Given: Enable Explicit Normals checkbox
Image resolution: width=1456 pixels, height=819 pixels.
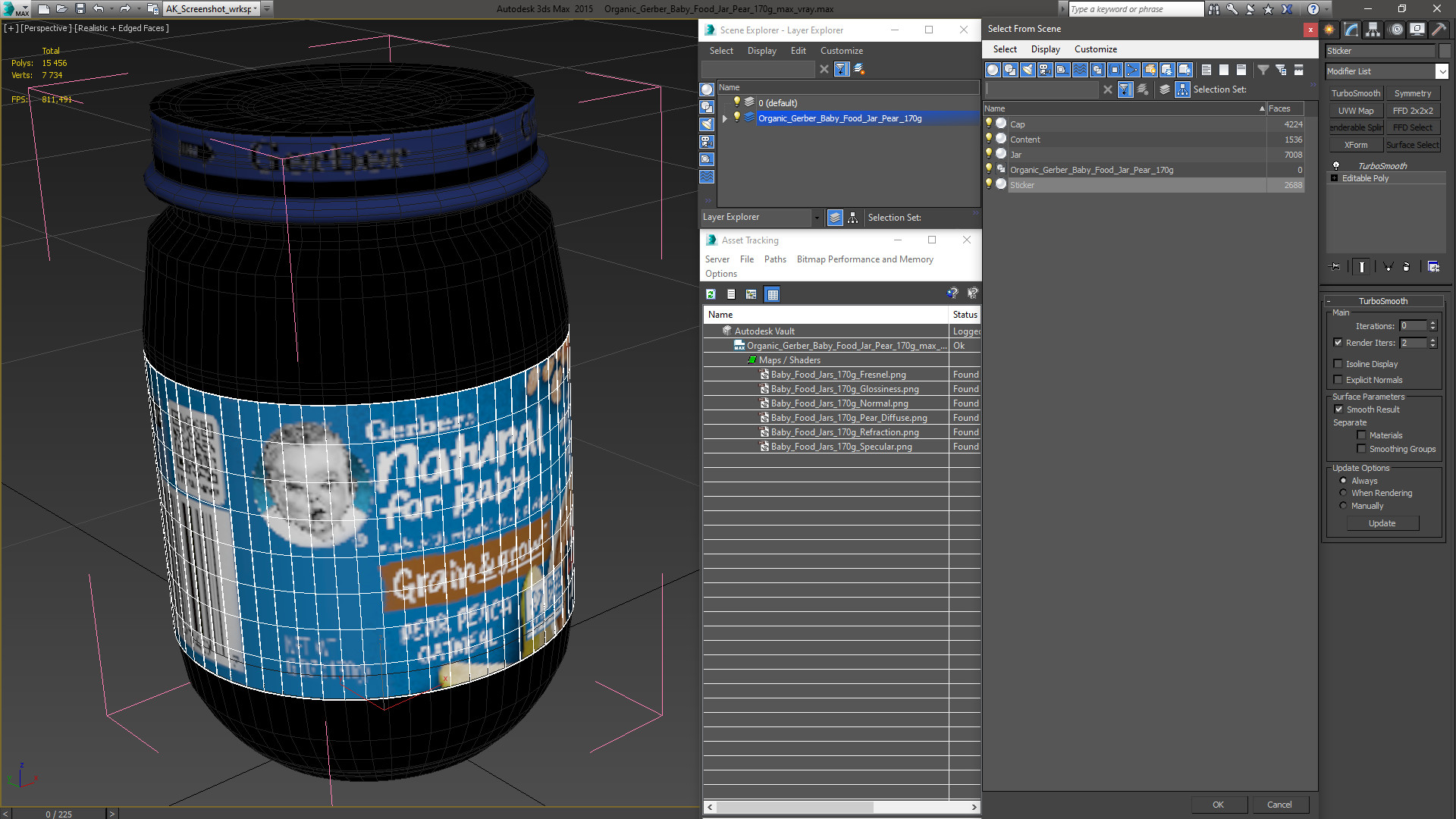Looking at the screenshot, I should click(1338, 380).
